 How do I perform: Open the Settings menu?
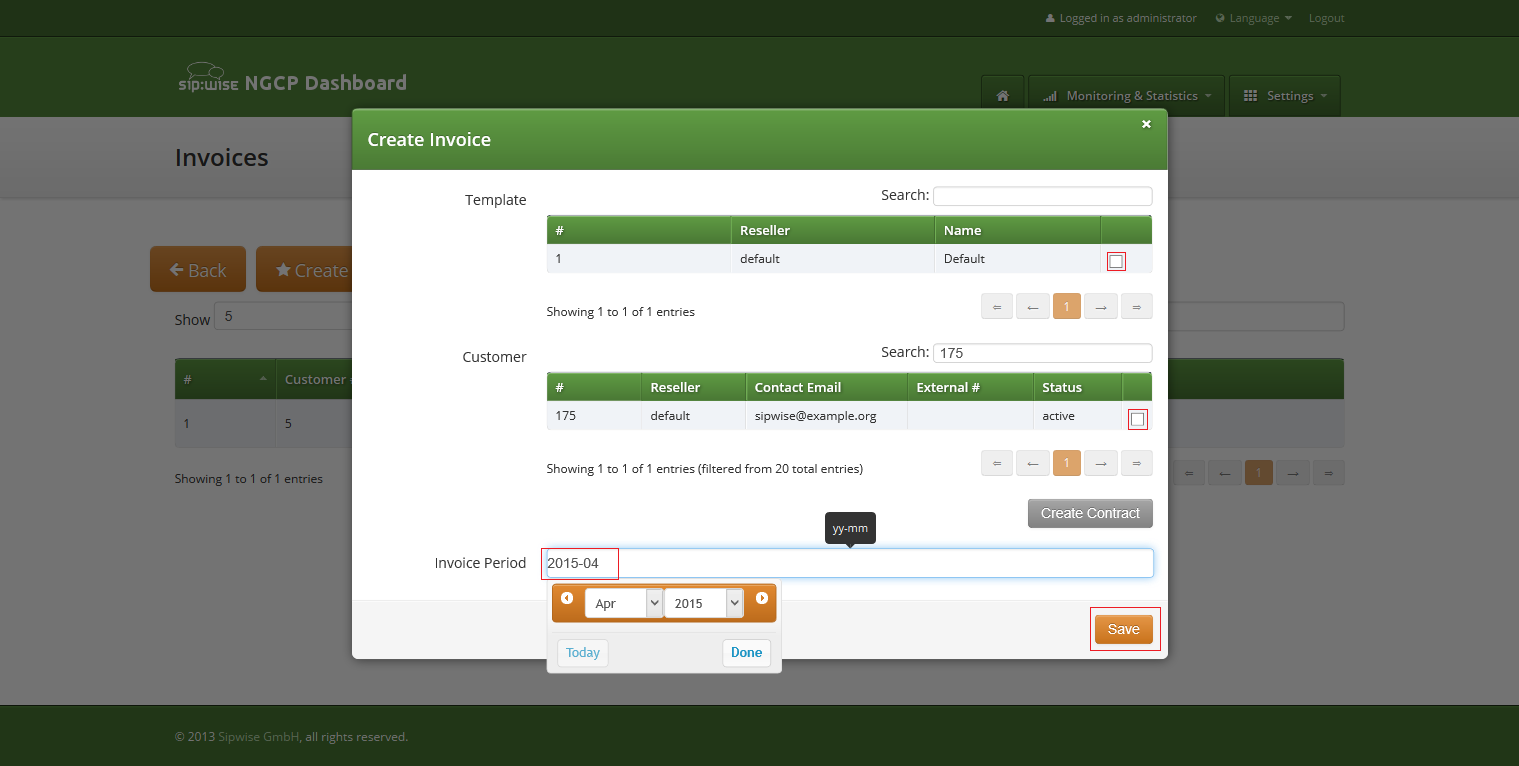coord(1284,95)
